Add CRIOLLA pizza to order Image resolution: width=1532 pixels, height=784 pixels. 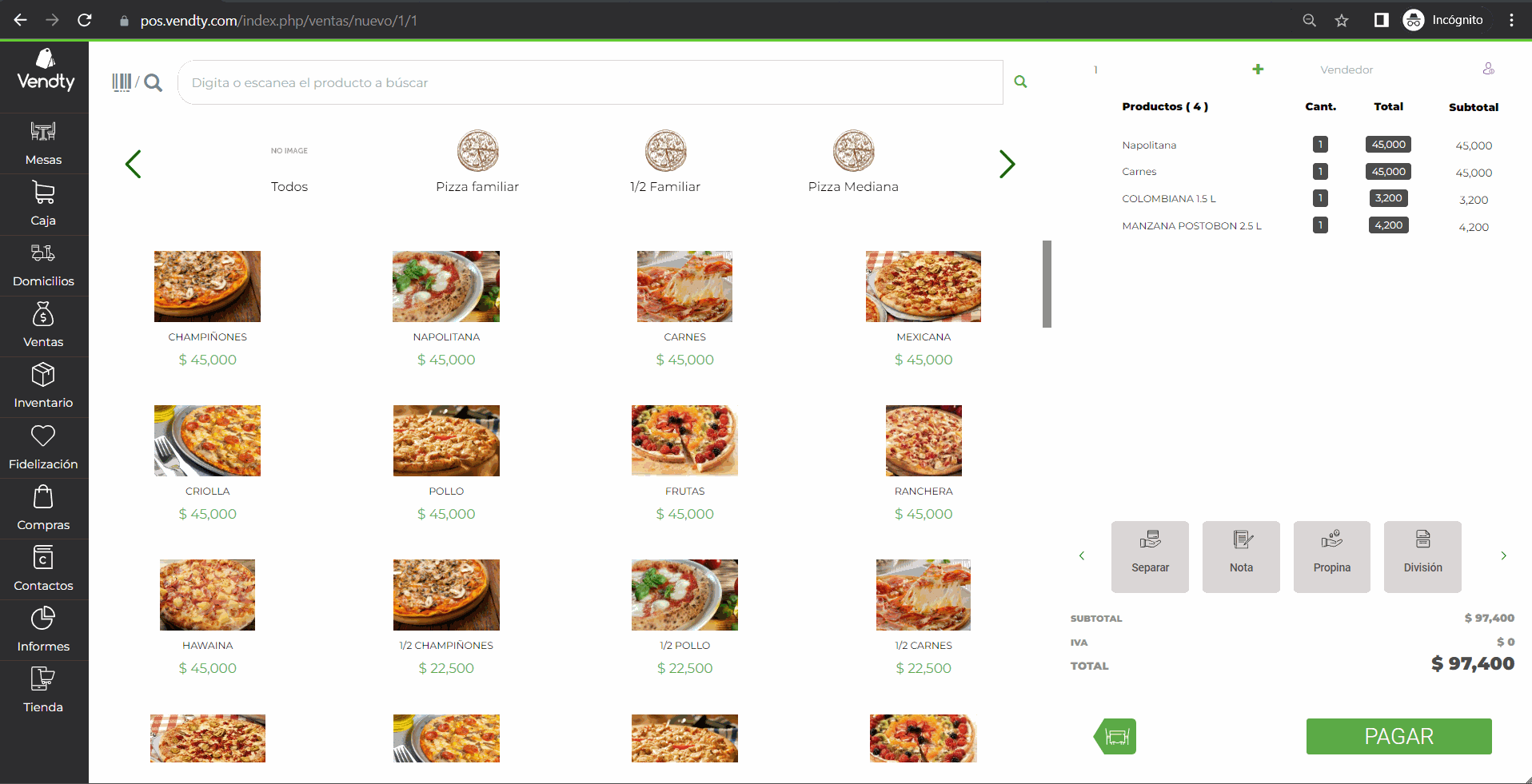click(207, 463)
